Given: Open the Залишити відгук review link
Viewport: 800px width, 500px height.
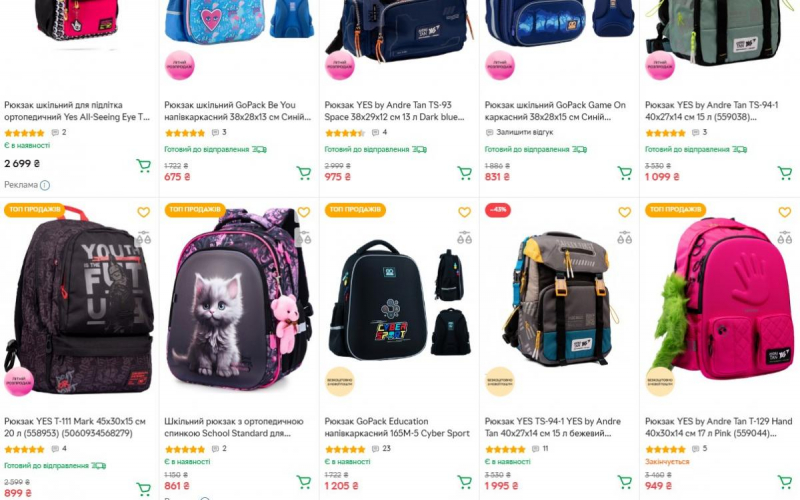Looking at the screenshot, I should click(519, 132).
